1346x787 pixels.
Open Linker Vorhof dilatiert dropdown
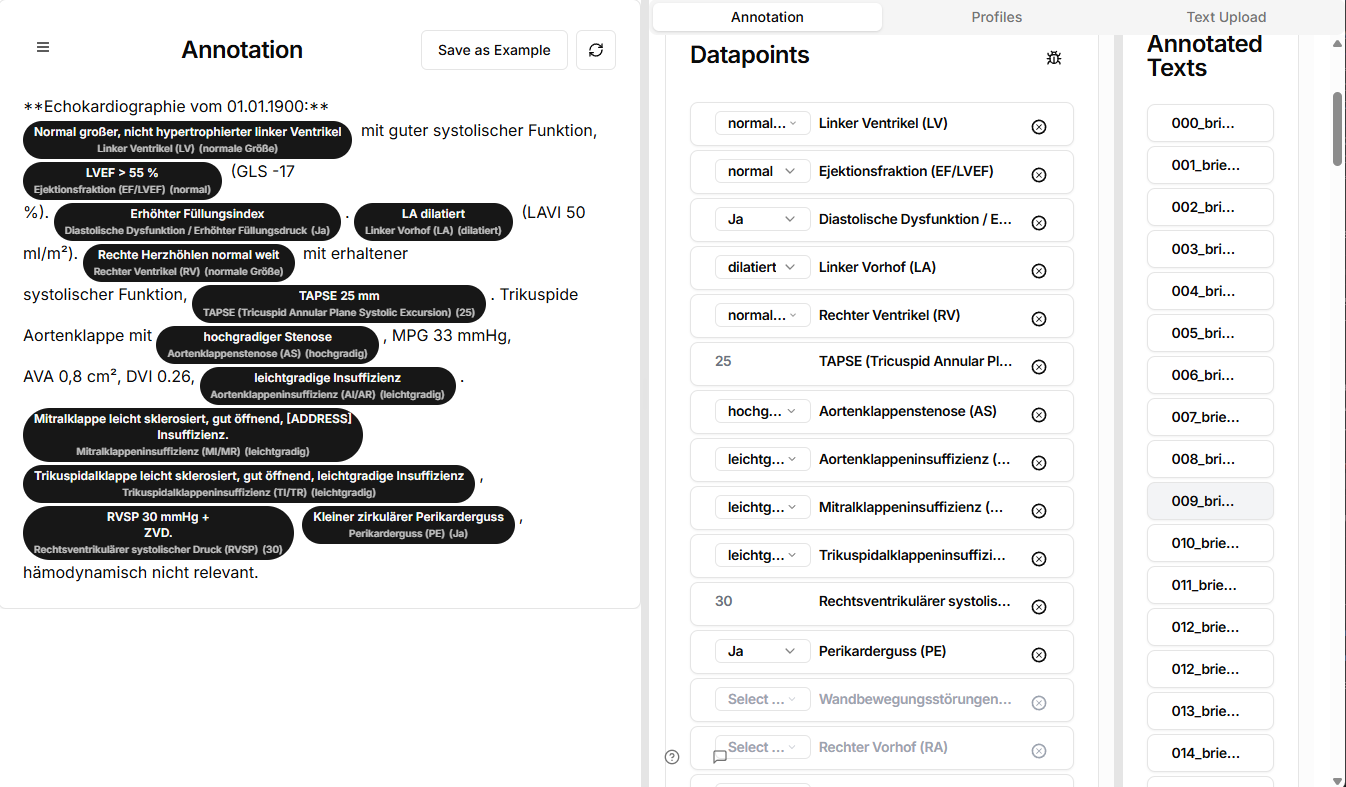(x=762, y=267)
